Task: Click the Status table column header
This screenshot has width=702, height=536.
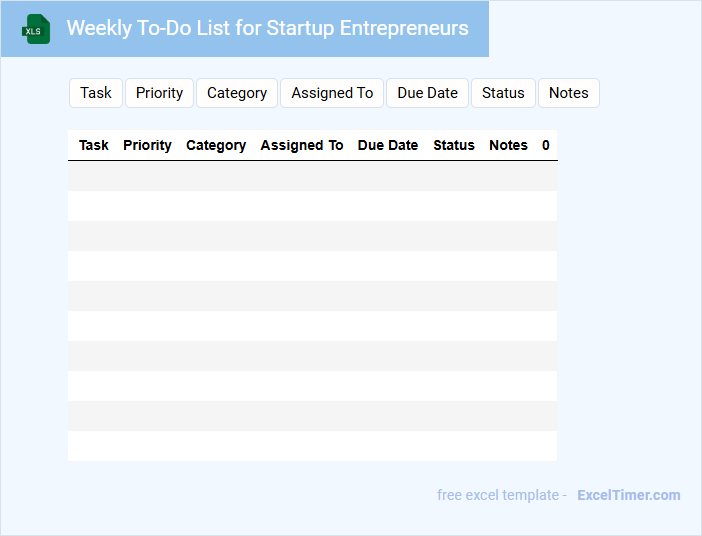Action: [x=454, y=145]
